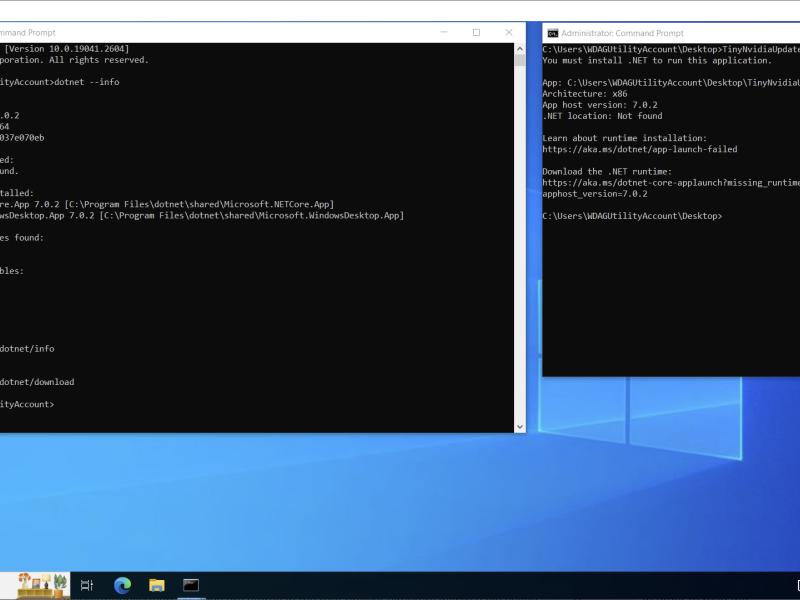Click 'Download the .NET runtime:' line
Image resolution: width=800 pixels, height=600 pixels.
tap(607, 171)
